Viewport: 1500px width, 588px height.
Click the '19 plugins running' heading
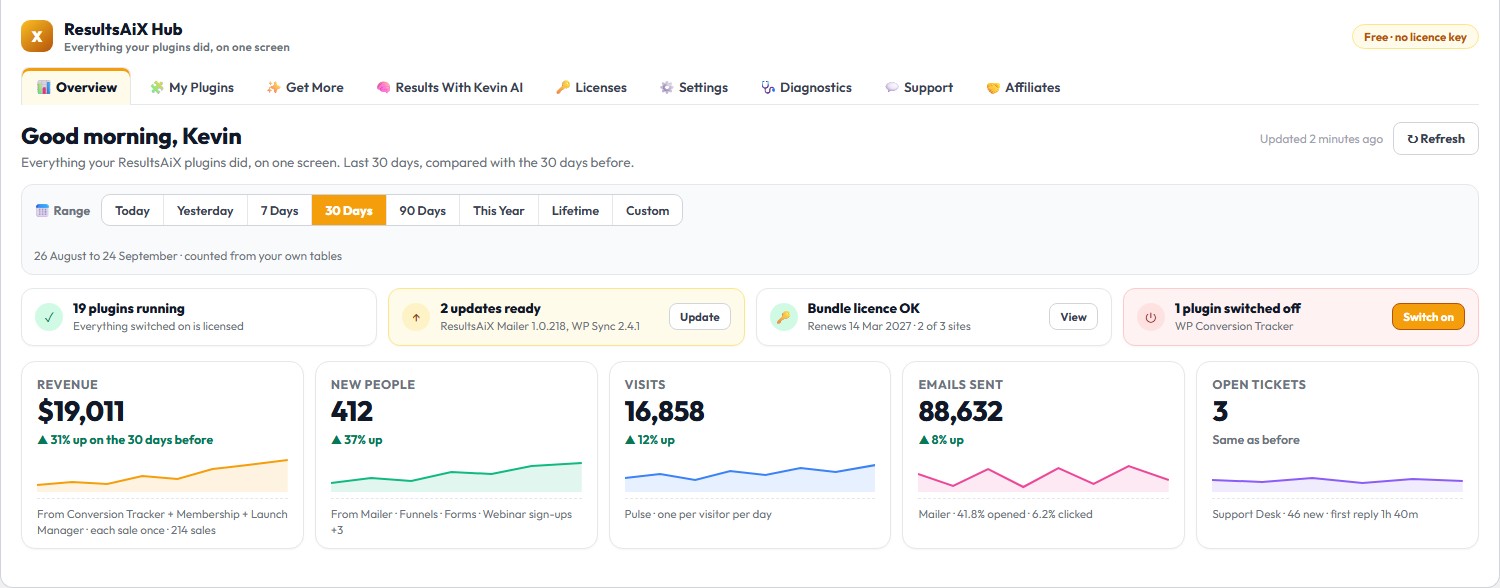pos(129,309)
